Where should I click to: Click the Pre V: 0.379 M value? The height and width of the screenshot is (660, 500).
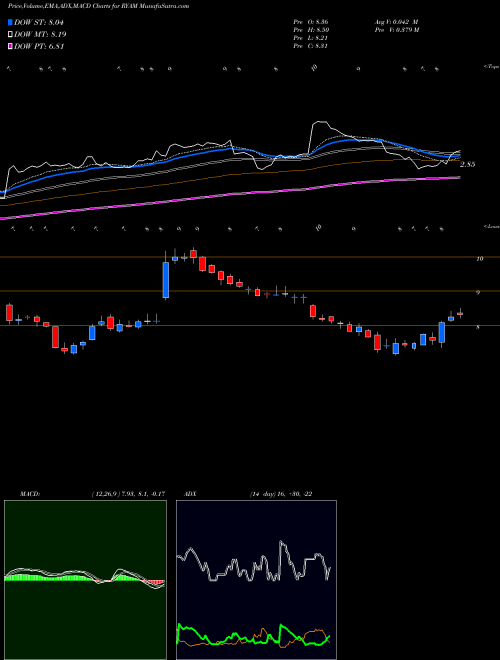click(396, 30)
